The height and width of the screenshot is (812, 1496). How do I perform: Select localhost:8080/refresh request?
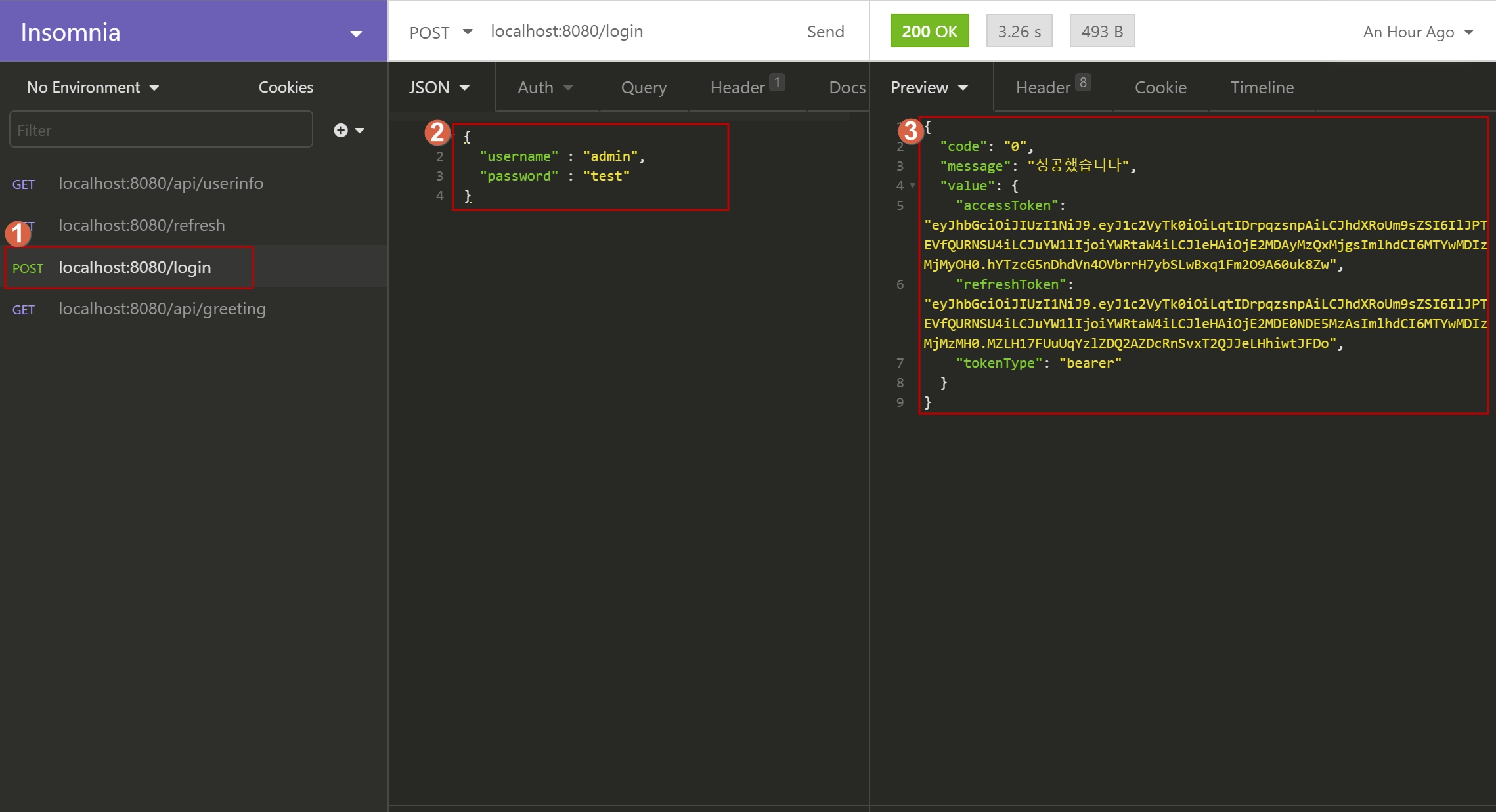pyautogui.click(x=194, y=225)
